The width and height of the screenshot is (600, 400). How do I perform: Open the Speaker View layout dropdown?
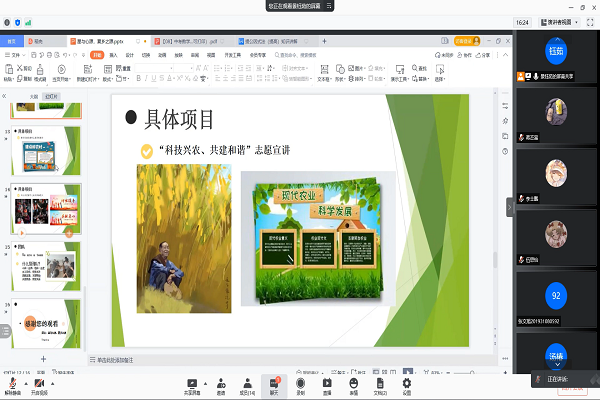559,22
